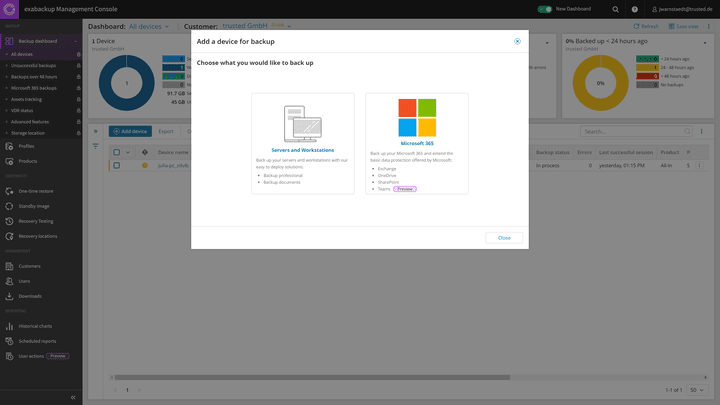720x405 pixels.
Task: Select Backups over 48 hours view
Action: 34,77
